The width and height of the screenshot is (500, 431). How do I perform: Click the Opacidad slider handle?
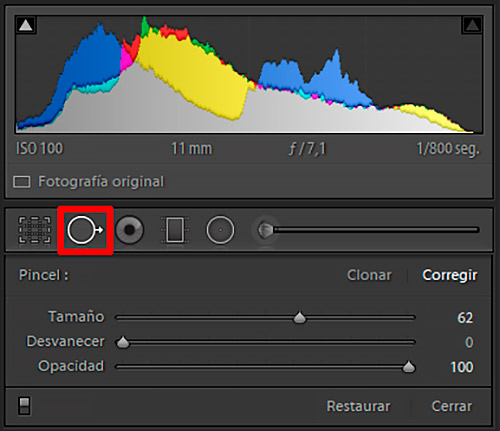click(409, 367)
